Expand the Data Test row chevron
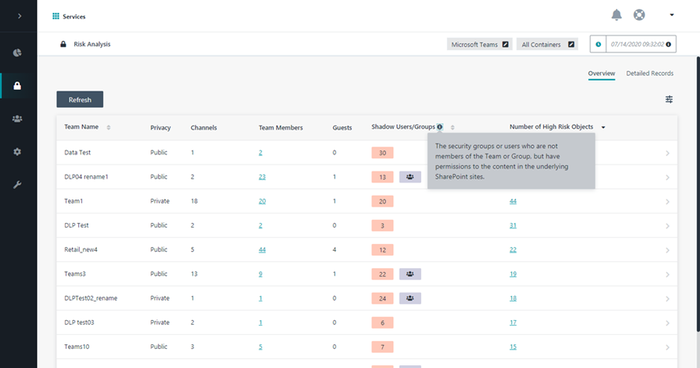The width and height of the screenshot is (700, 368). (667, 153)
